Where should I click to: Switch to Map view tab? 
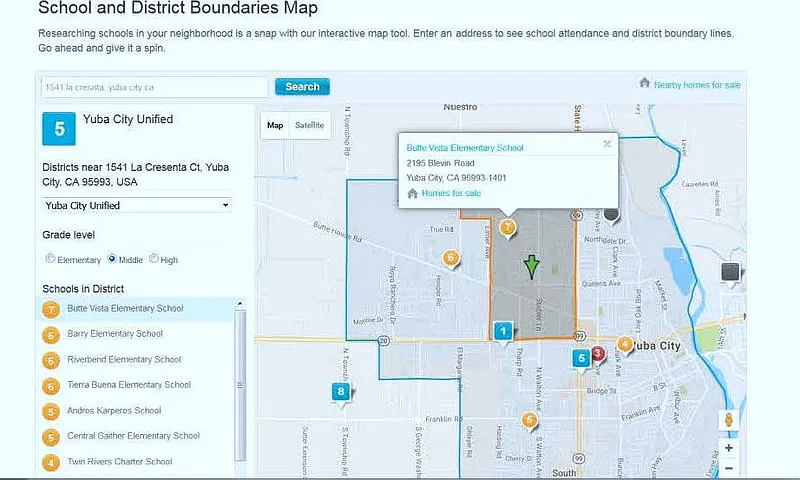coord(274,125)
